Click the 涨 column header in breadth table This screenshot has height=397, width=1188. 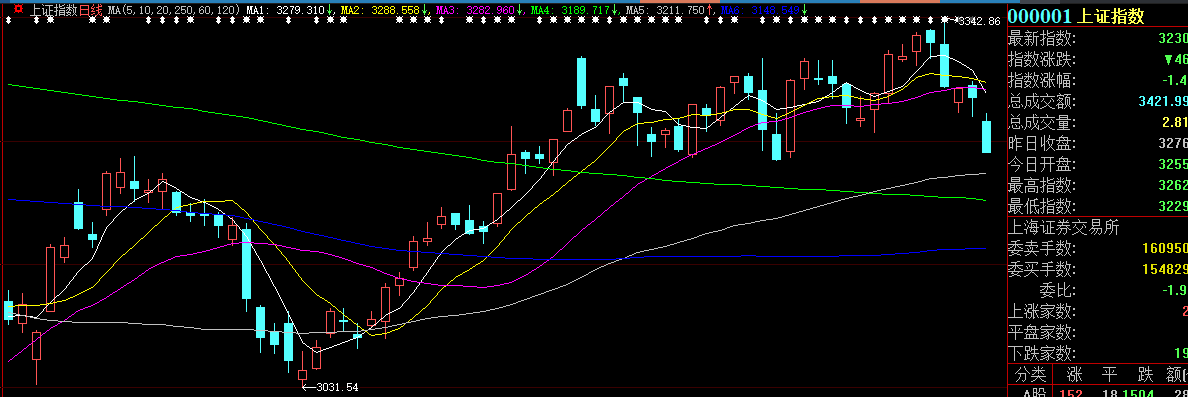[x=1074, y=374]
